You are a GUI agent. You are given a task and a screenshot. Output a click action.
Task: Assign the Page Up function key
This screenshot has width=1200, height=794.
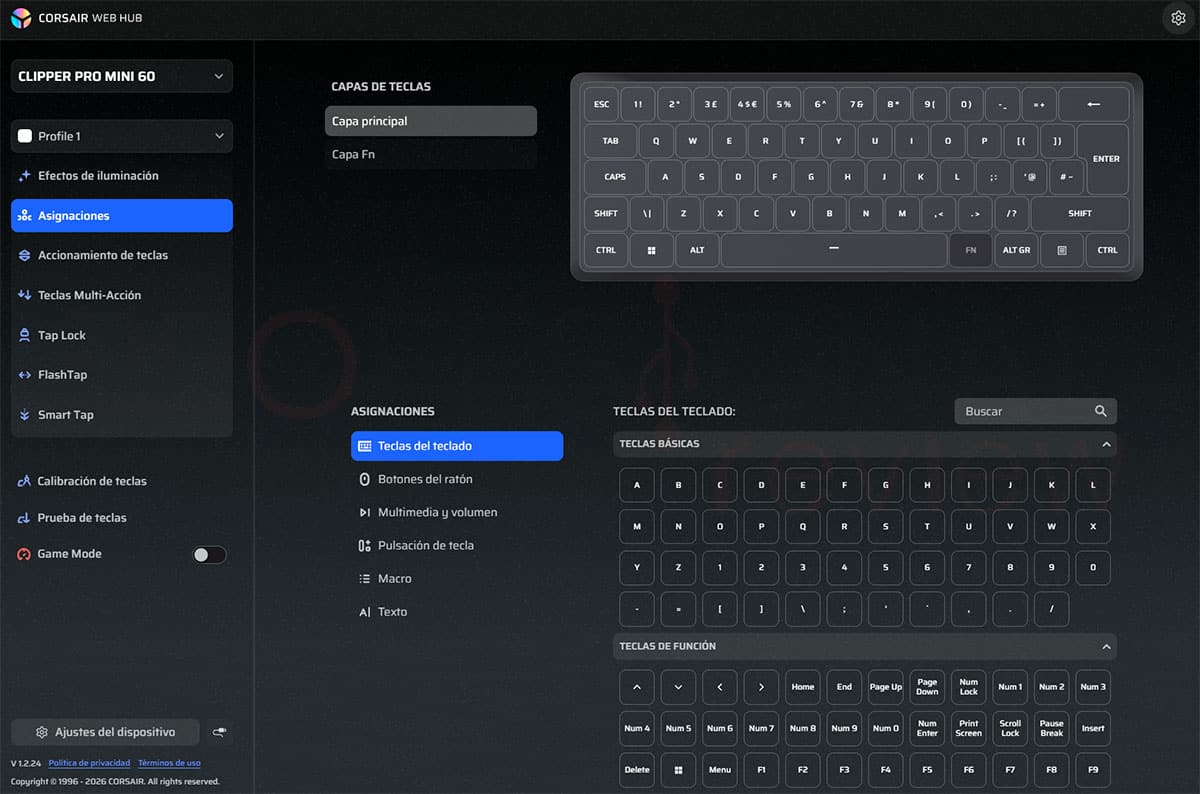[886, 687]
